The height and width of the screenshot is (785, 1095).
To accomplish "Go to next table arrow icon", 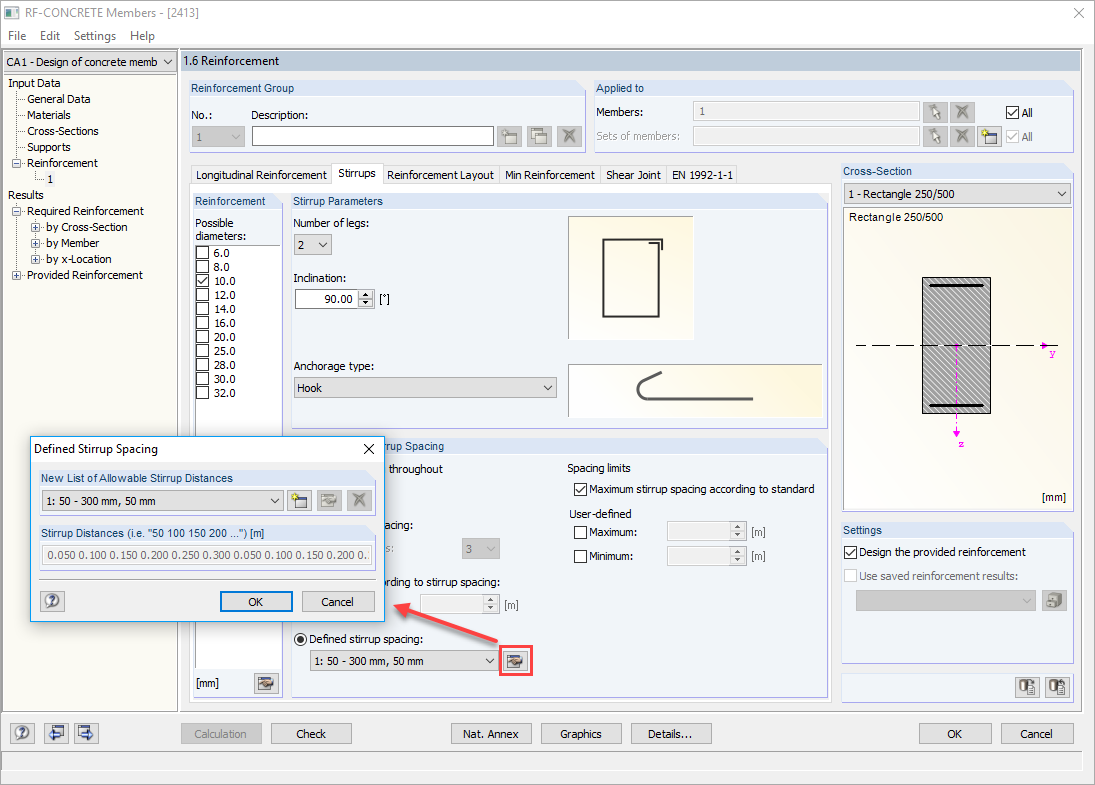I will point(86,733).
